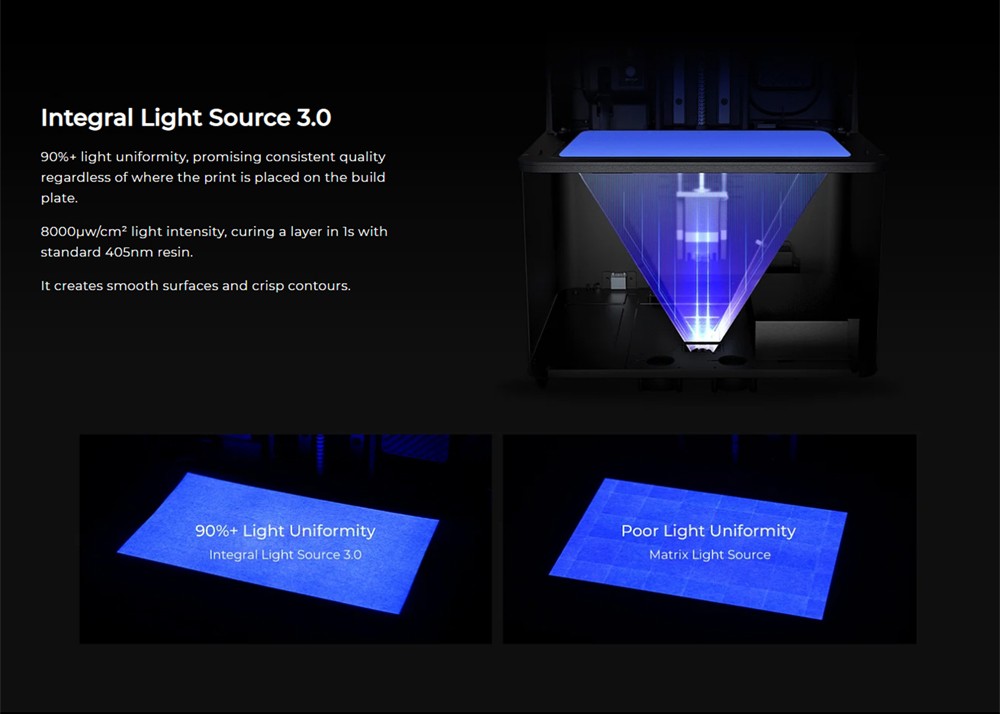Click the Poor Light Uniformity caption
This screenshot has height=714, width=1000.
(x=709, y=530)
